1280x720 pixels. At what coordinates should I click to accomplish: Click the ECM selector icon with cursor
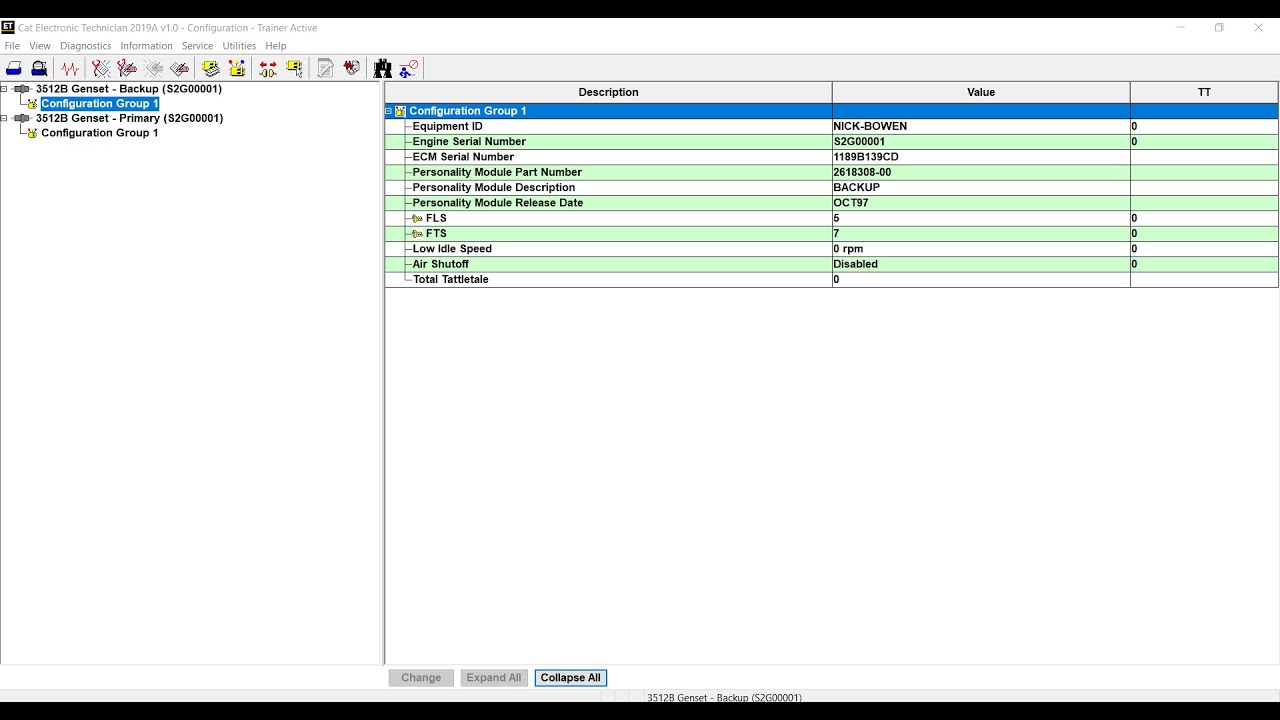coord(295,69)
